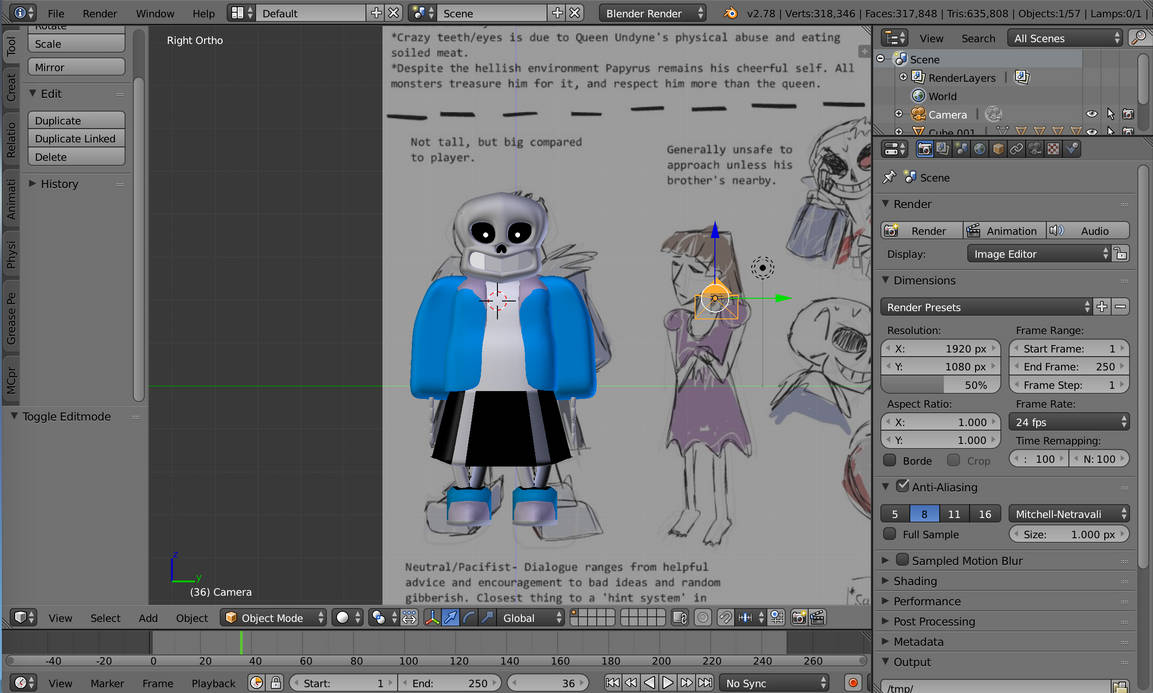Open the Help menu

[x=204, y=13]
